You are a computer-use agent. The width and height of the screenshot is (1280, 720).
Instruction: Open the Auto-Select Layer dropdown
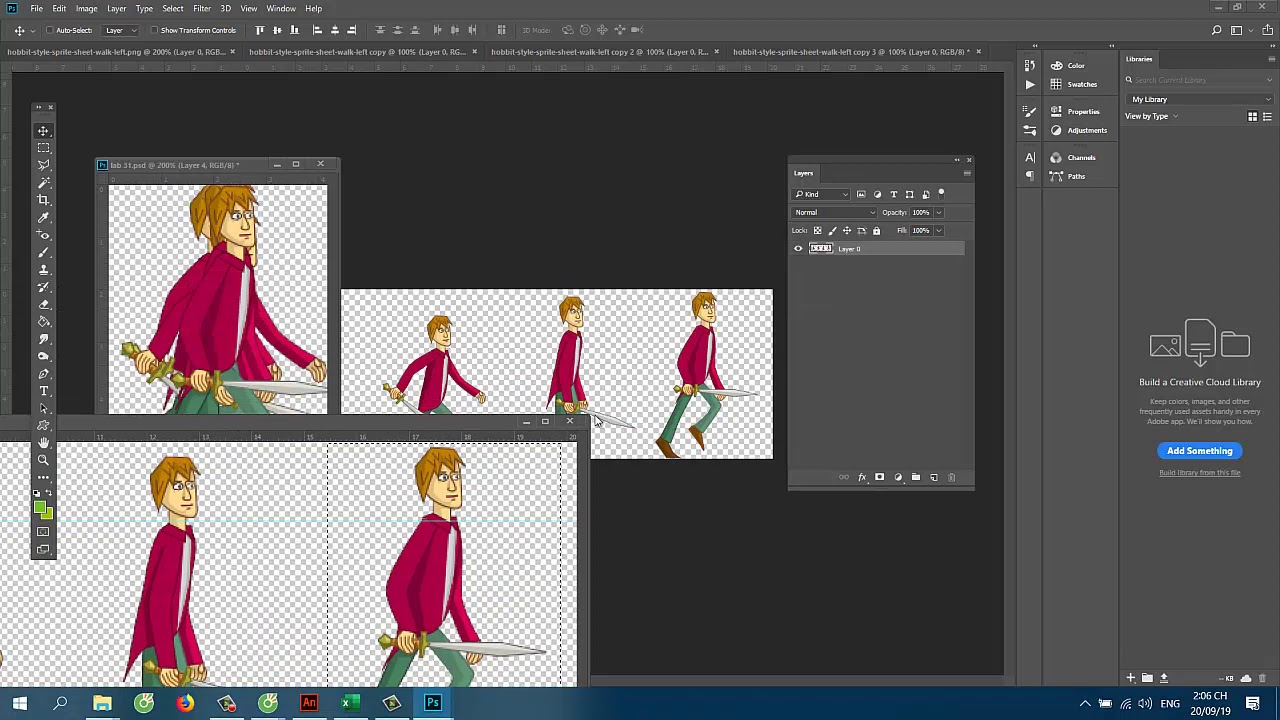119,30
